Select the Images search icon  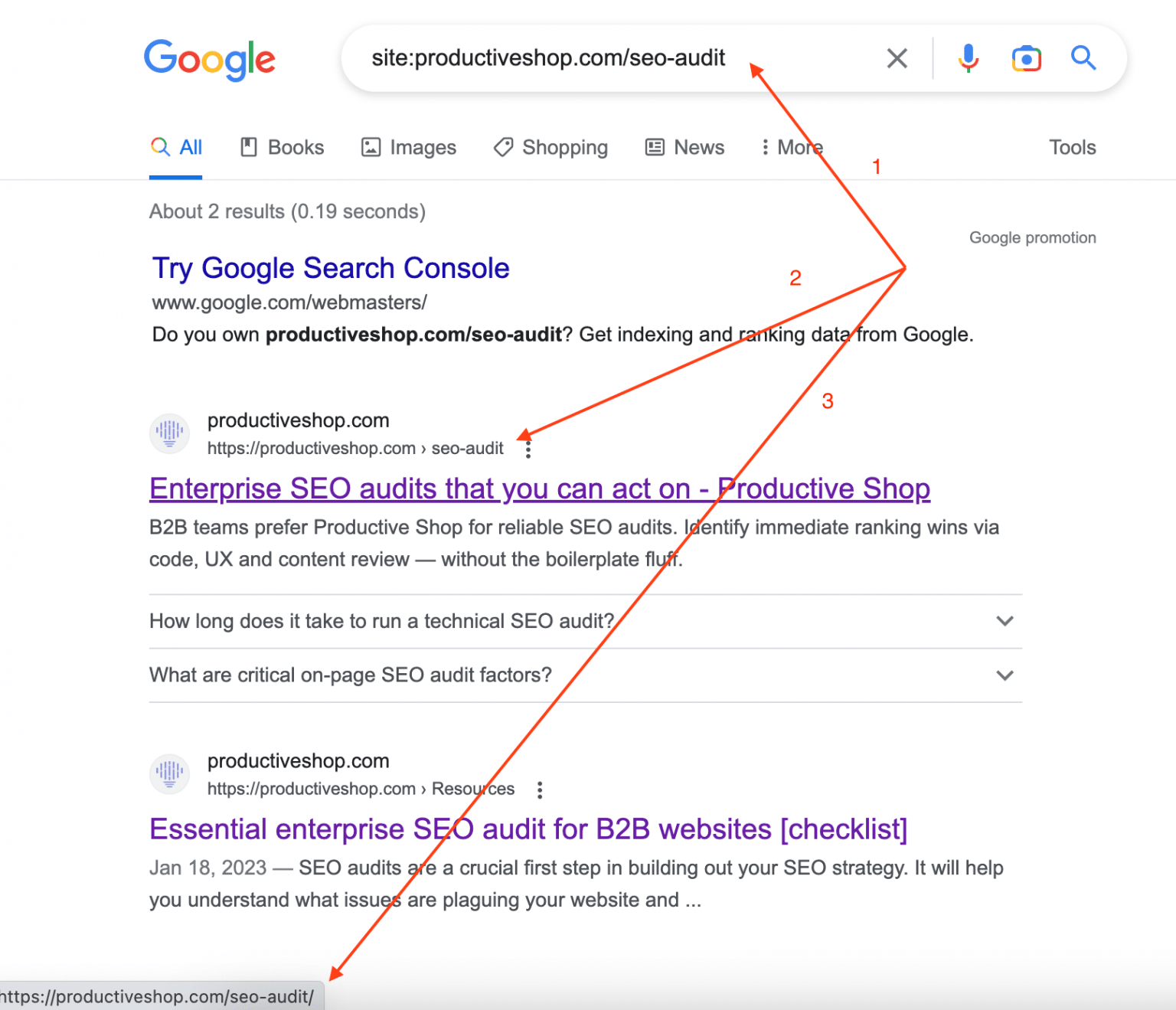[371, 146]
